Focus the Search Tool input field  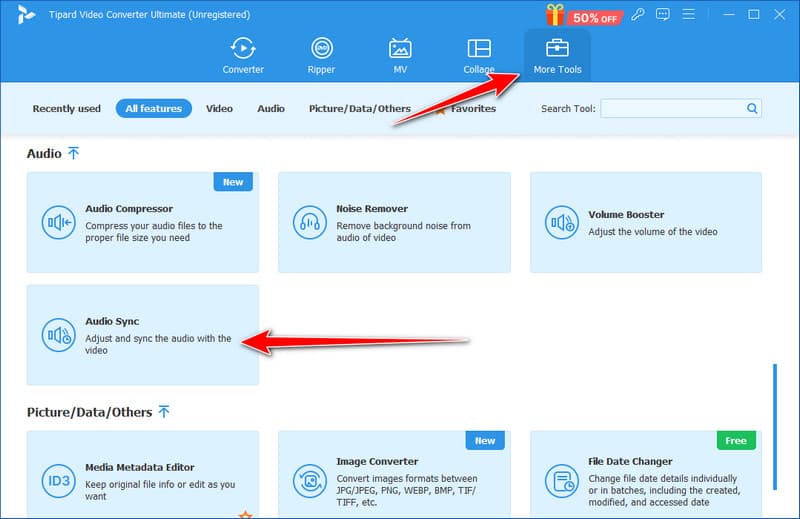(681, 108)
